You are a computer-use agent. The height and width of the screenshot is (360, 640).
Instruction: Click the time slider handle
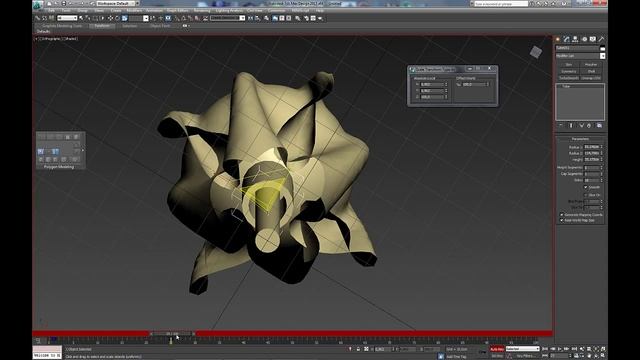[x=173, y=333]
